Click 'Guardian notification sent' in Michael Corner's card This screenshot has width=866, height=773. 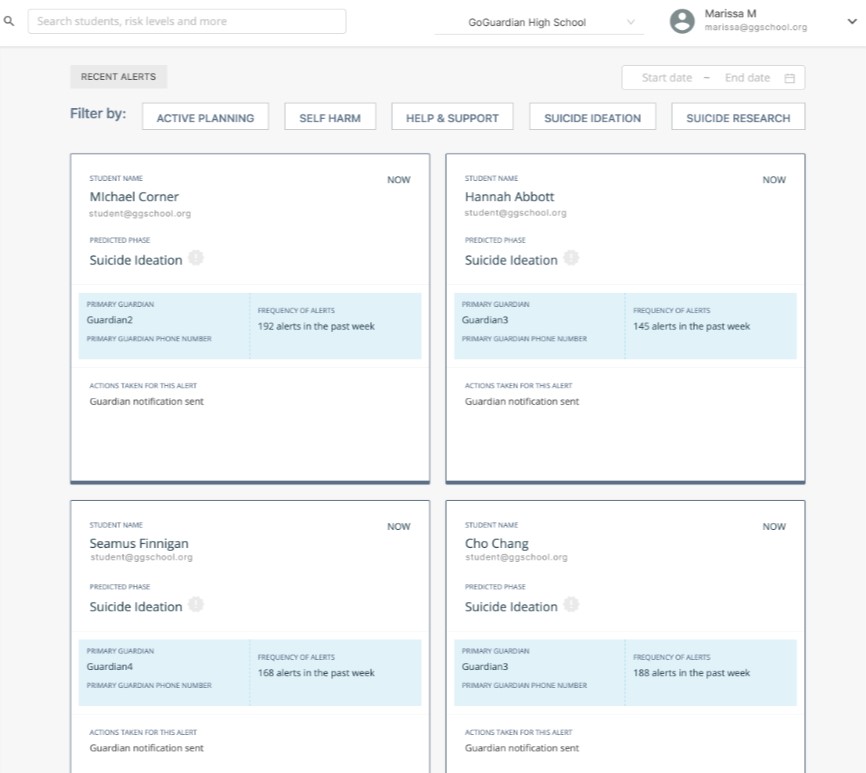point(146,401)
